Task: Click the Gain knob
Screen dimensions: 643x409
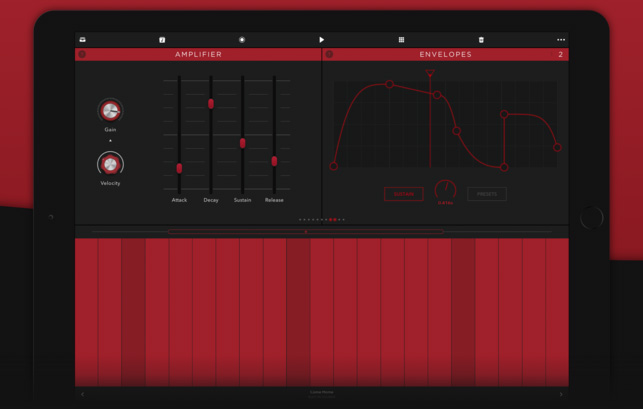Action: tap(110, 110)
